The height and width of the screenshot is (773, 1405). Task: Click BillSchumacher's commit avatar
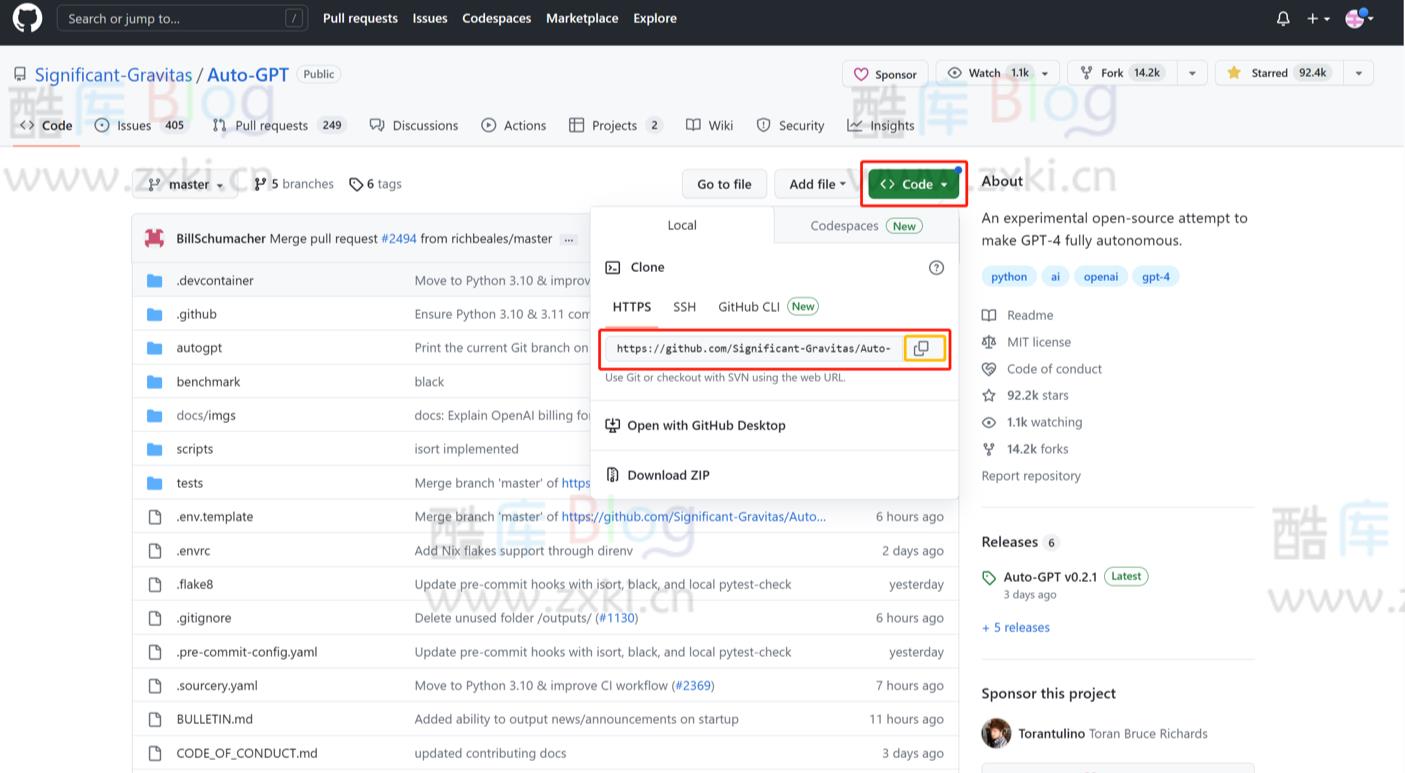[154, 238]
